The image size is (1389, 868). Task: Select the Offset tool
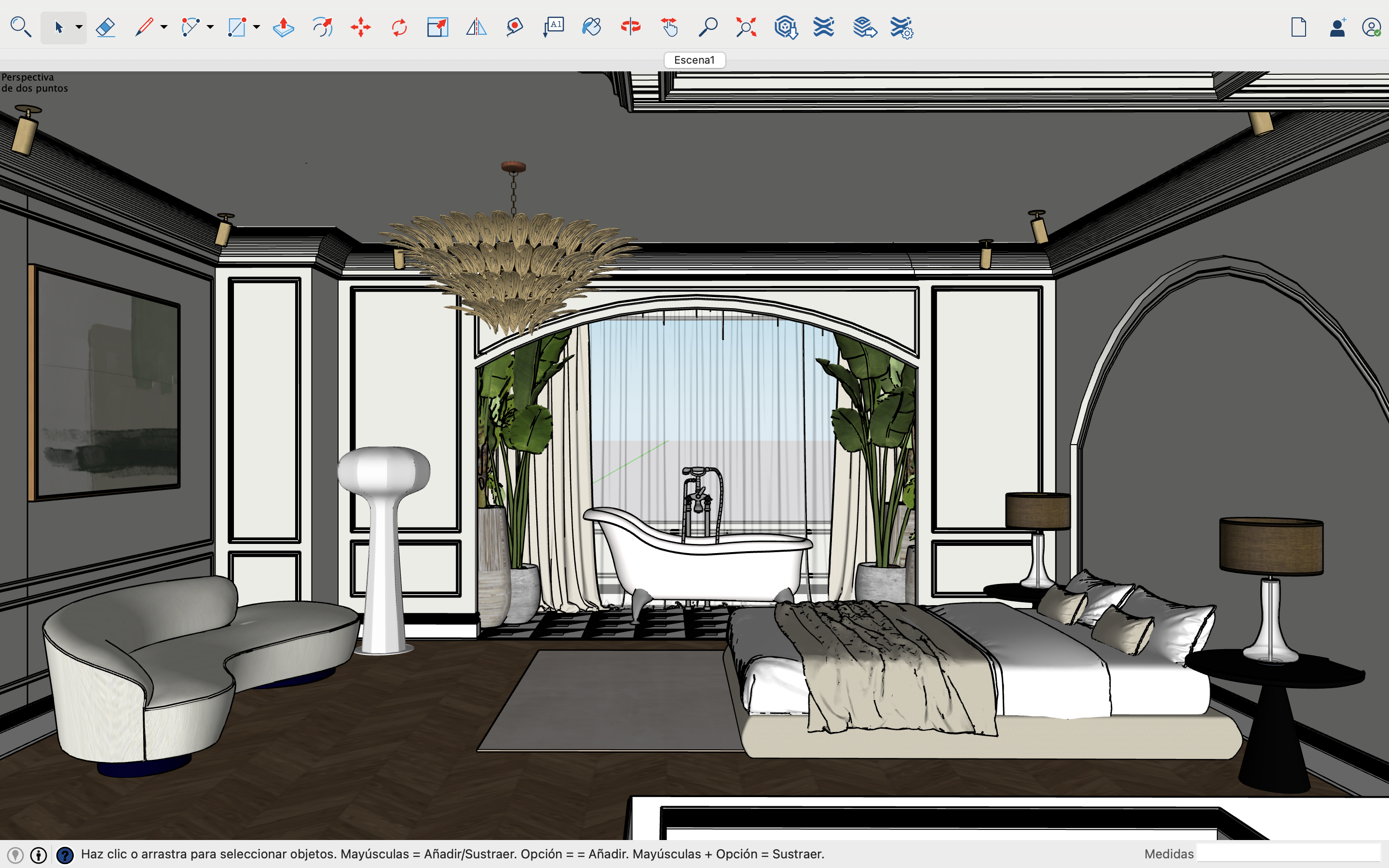[x=322, y=27]
